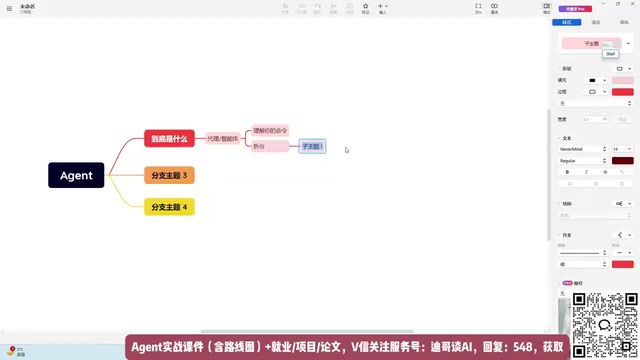640x360 pixels.
Task: Click the horizontal scrollbar at canvas bottom
Action: click(x=307, y=331)
